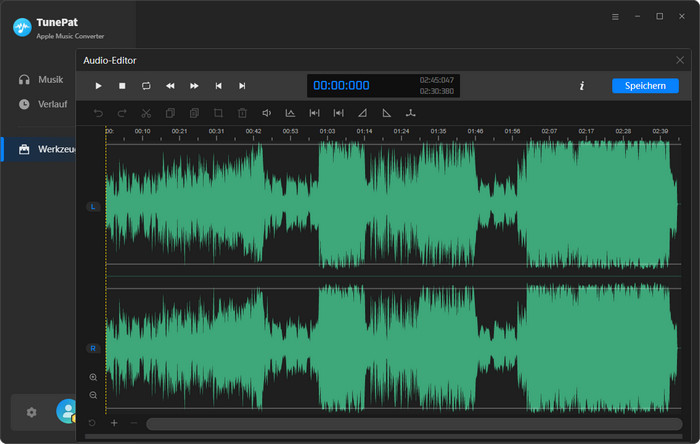Click the total duration 02:45:047 text

click(436, 80)
